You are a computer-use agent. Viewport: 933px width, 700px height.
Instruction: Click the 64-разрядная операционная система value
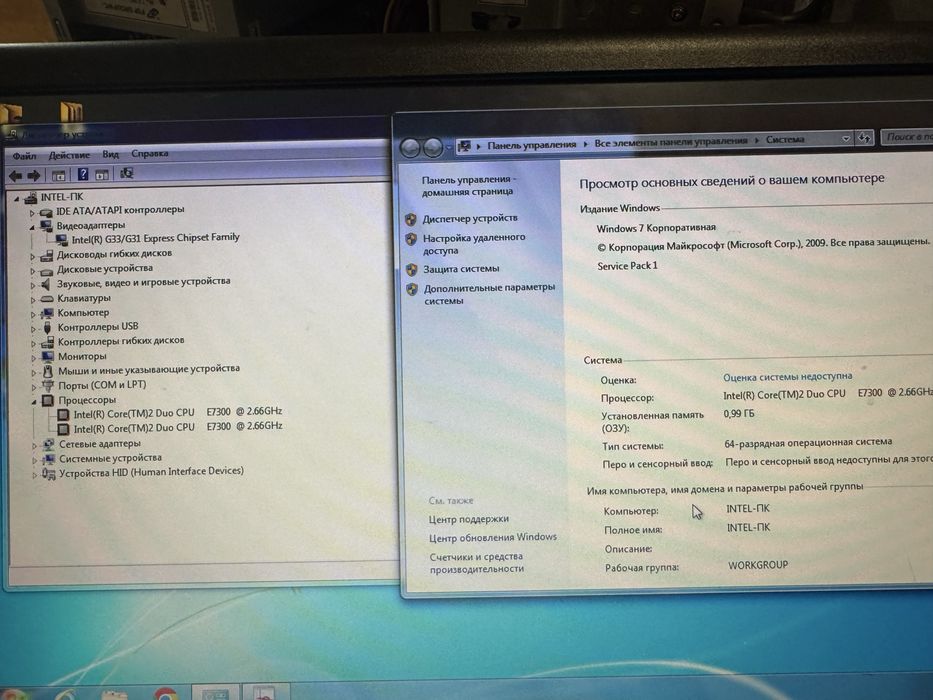tap(807, 442)
